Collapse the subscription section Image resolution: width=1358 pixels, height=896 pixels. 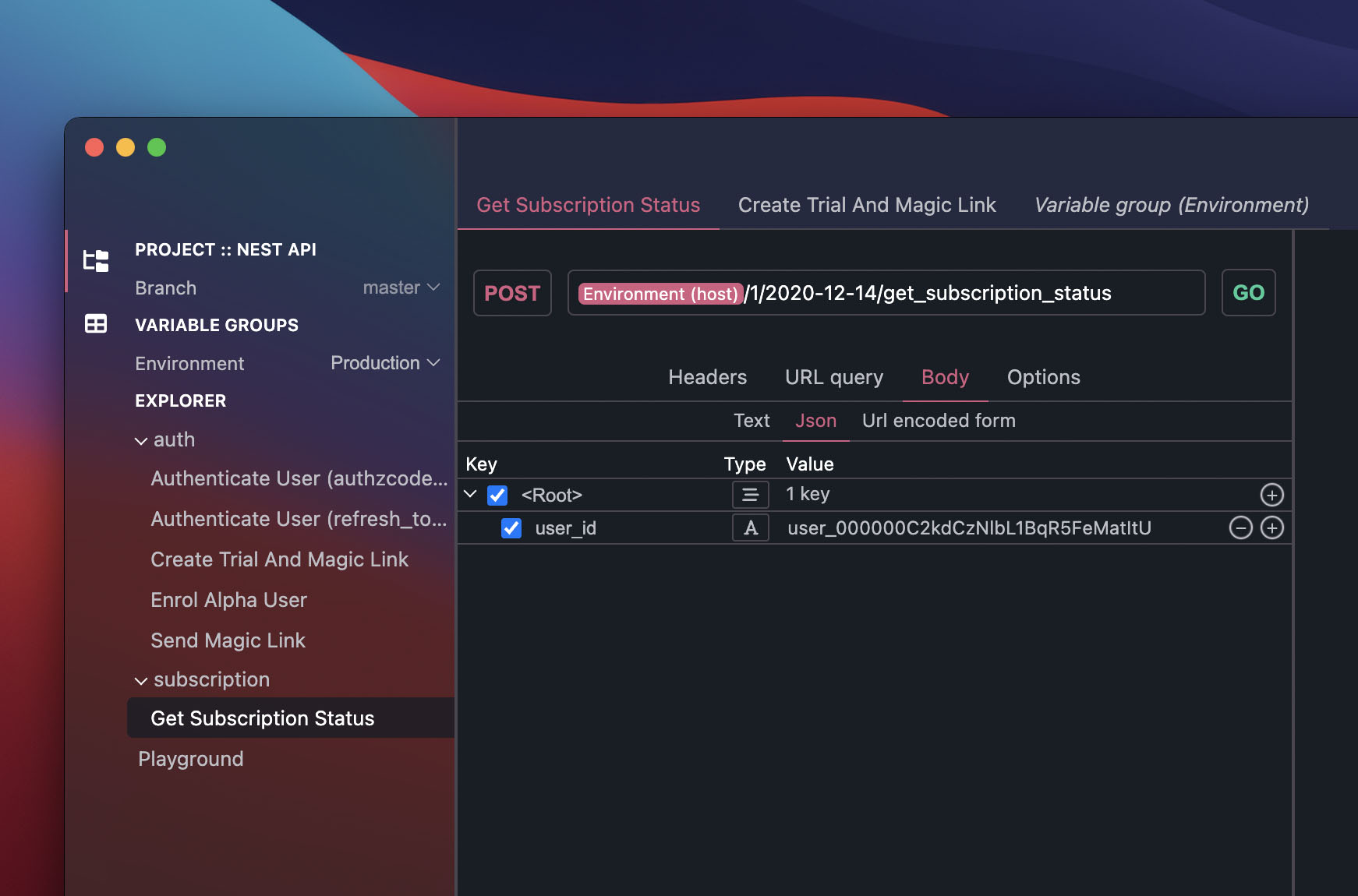click(x=141, y=679)
